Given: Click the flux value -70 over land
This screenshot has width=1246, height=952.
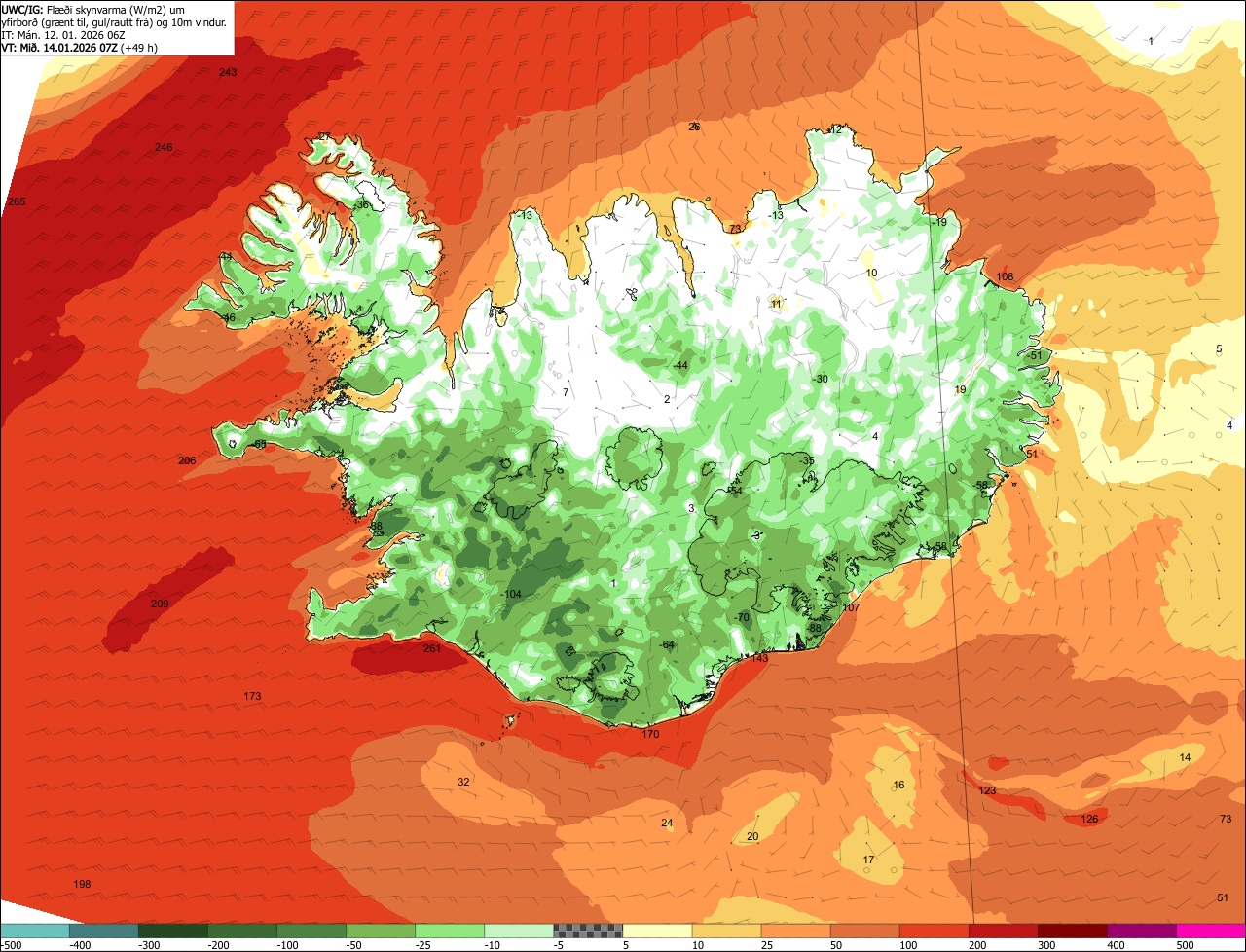Looking at the screenshot, I should click(x=742, y=617).
